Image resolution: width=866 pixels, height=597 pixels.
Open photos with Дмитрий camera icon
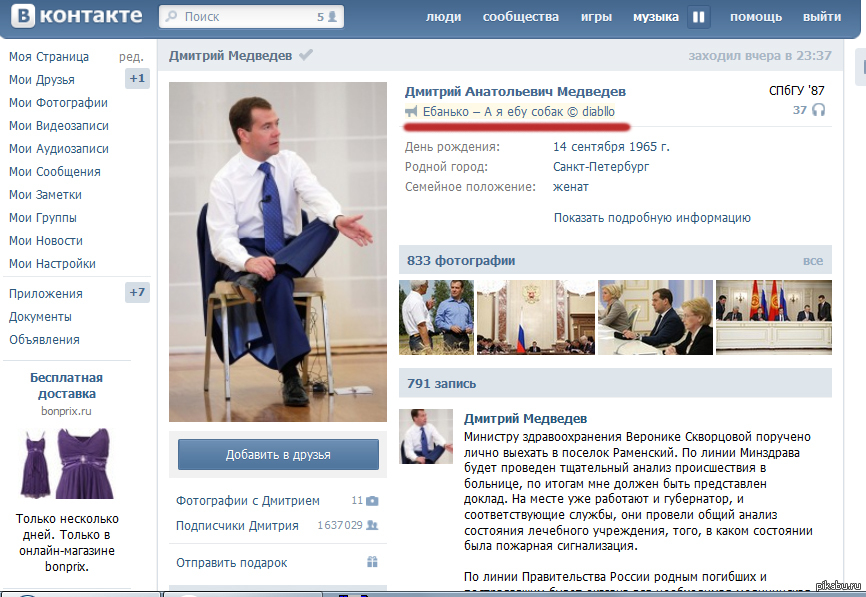pos(372,501)
